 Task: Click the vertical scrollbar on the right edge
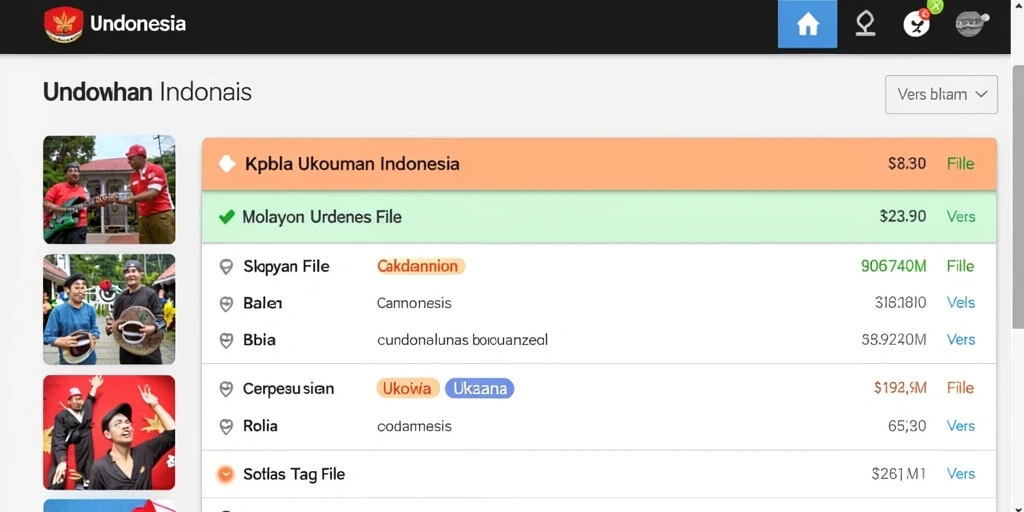point(1017,196)
